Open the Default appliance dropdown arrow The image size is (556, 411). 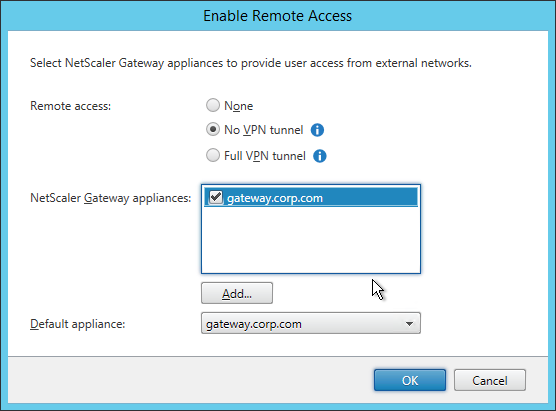pyautogui.click(x=410, y=323)
